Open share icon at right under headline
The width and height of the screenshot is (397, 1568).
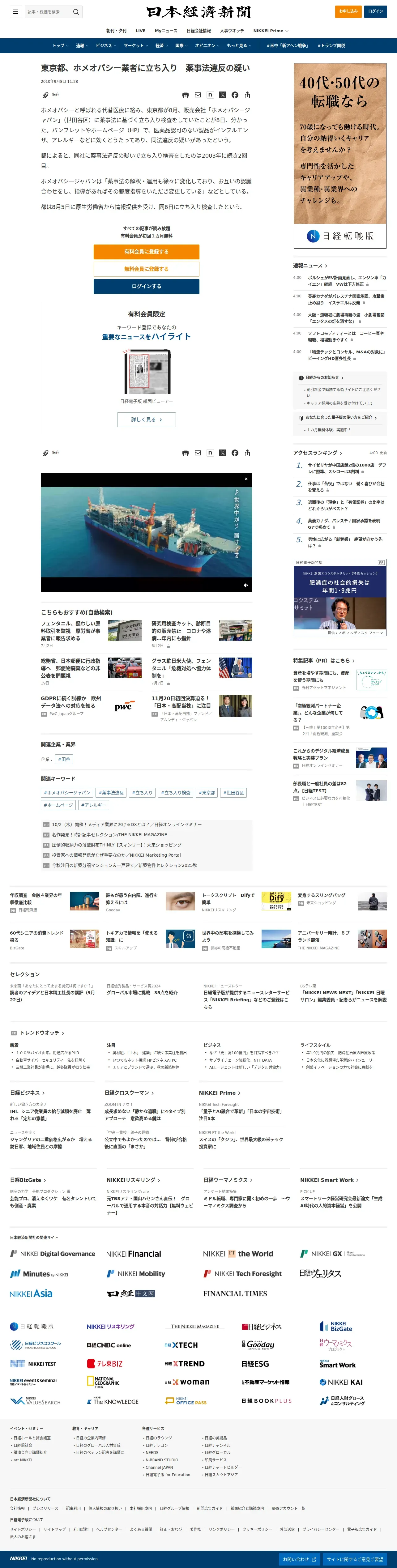click(x=247, y=95)
